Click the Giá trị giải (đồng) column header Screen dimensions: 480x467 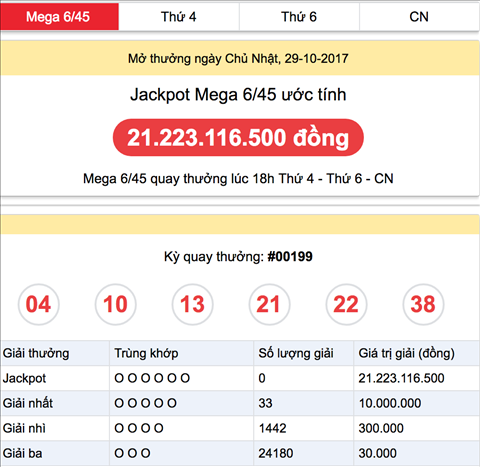[x=407, y=353]
